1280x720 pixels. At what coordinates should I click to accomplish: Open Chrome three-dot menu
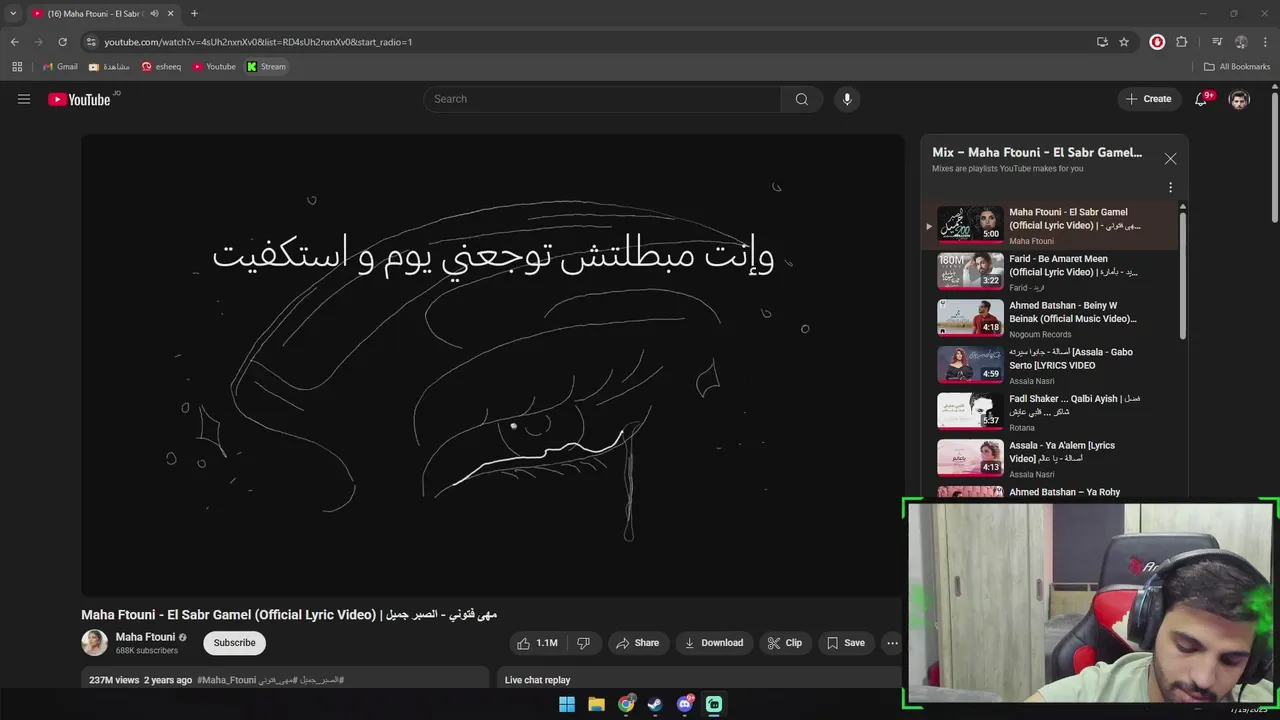click(1266, 42)
